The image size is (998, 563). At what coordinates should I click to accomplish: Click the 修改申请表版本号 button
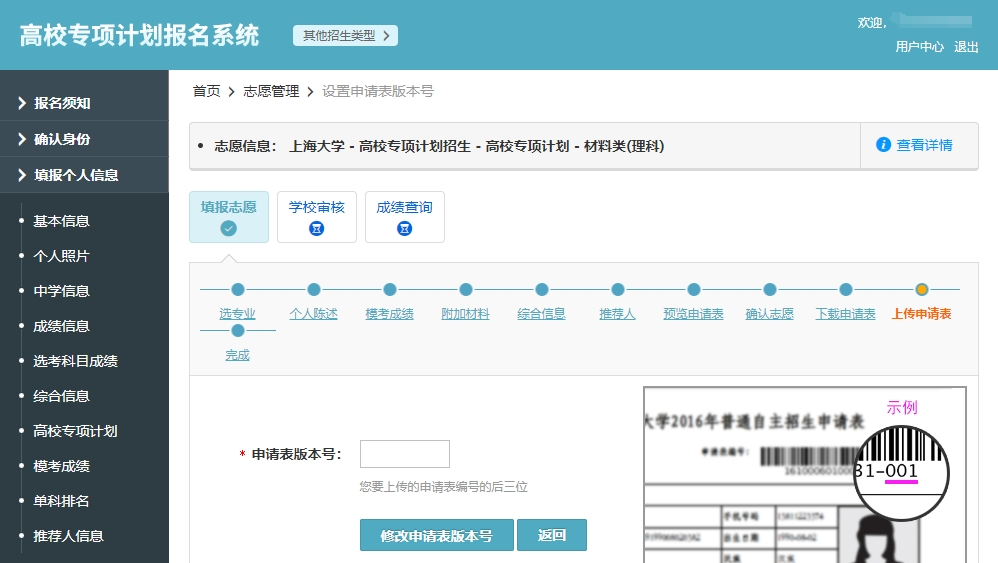pyautogui.click(x=437, y=535)
